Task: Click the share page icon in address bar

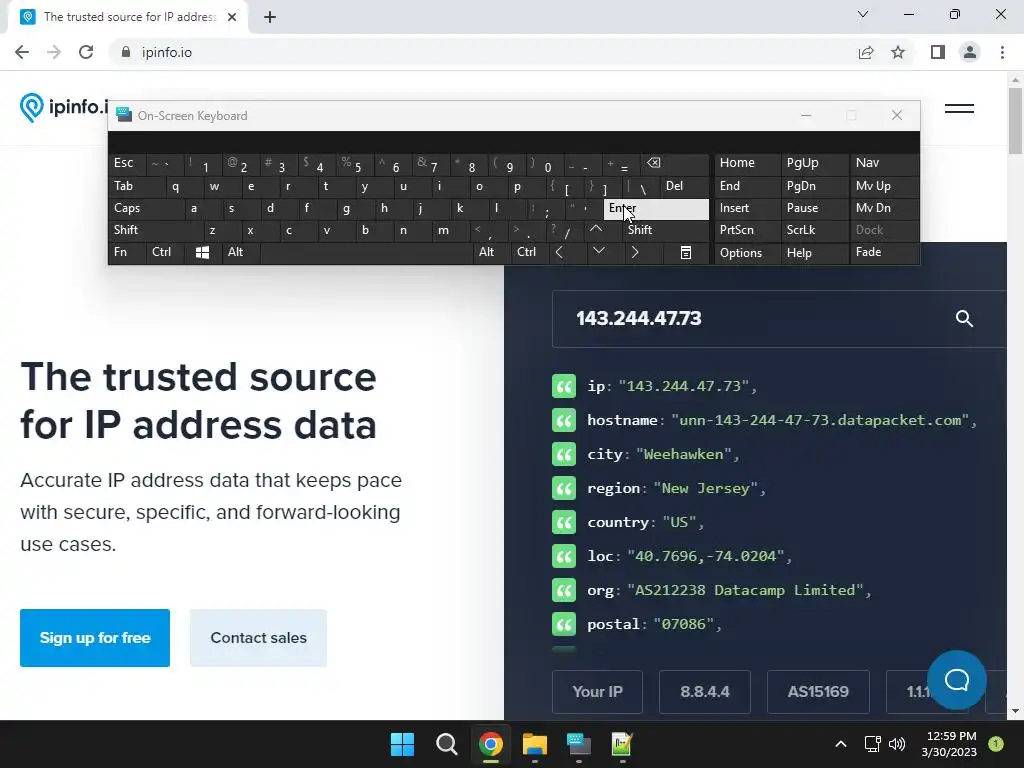Action: tap(866, 52)
